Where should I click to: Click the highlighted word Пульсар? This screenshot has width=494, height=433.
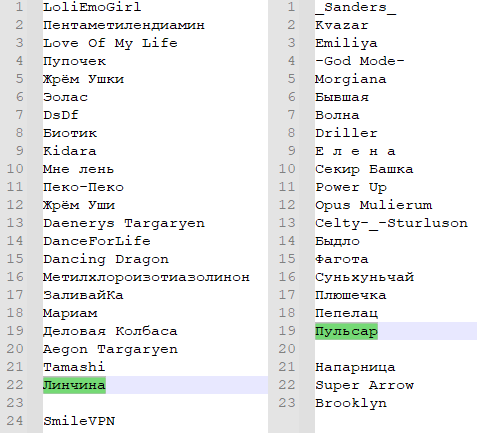(346, 331)
